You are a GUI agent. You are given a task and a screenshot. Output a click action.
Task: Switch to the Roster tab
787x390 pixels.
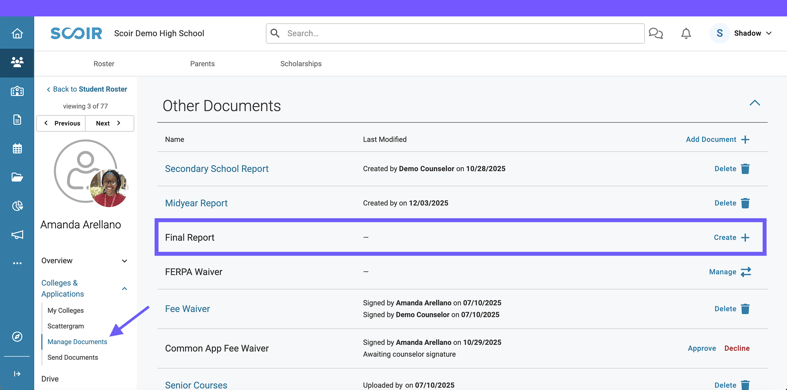coord(104,64)
